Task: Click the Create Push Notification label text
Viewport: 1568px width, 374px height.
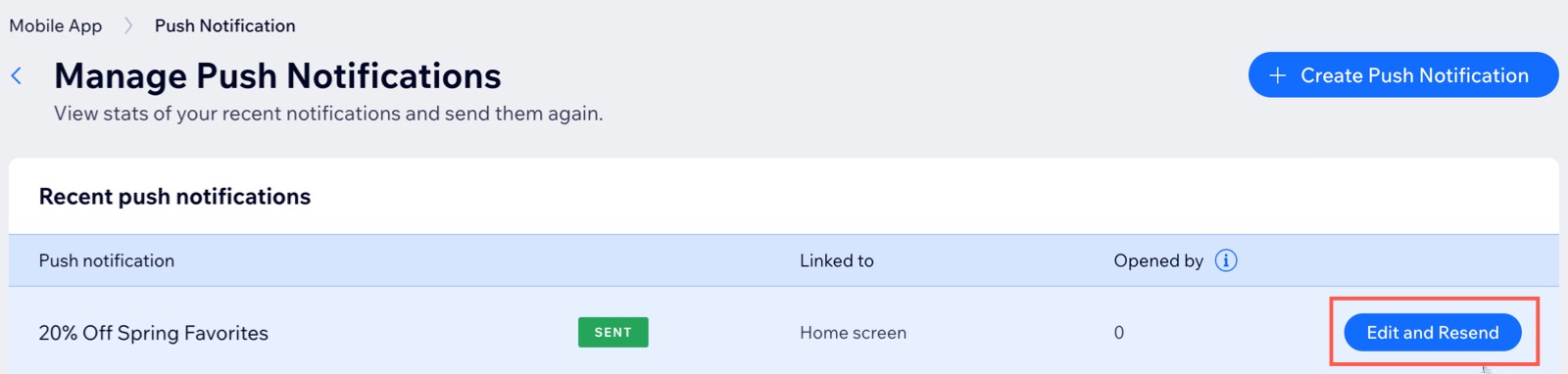Action: 1414,75
